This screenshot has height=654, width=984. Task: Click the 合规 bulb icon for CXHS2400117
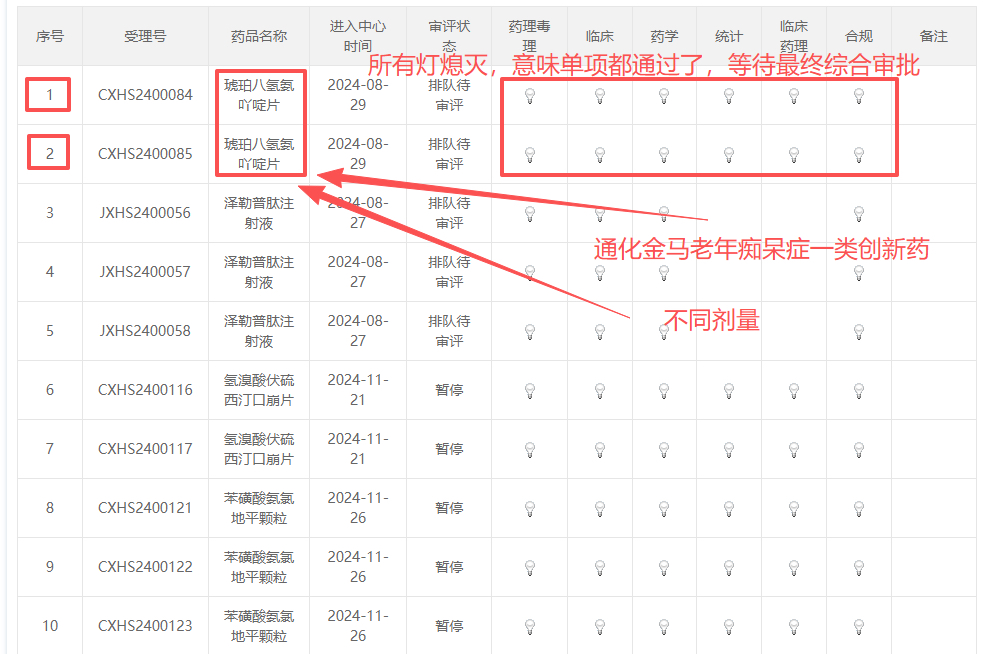pyautogui.click(x=859, y=450)
